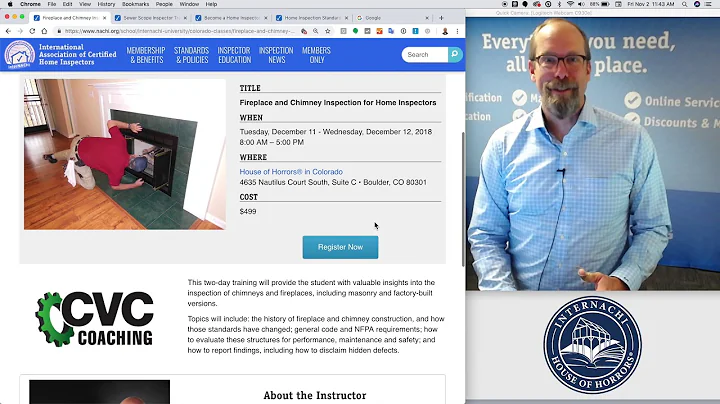Reload the current page
This screenshot has width=720, height=404.
point(32,31)
